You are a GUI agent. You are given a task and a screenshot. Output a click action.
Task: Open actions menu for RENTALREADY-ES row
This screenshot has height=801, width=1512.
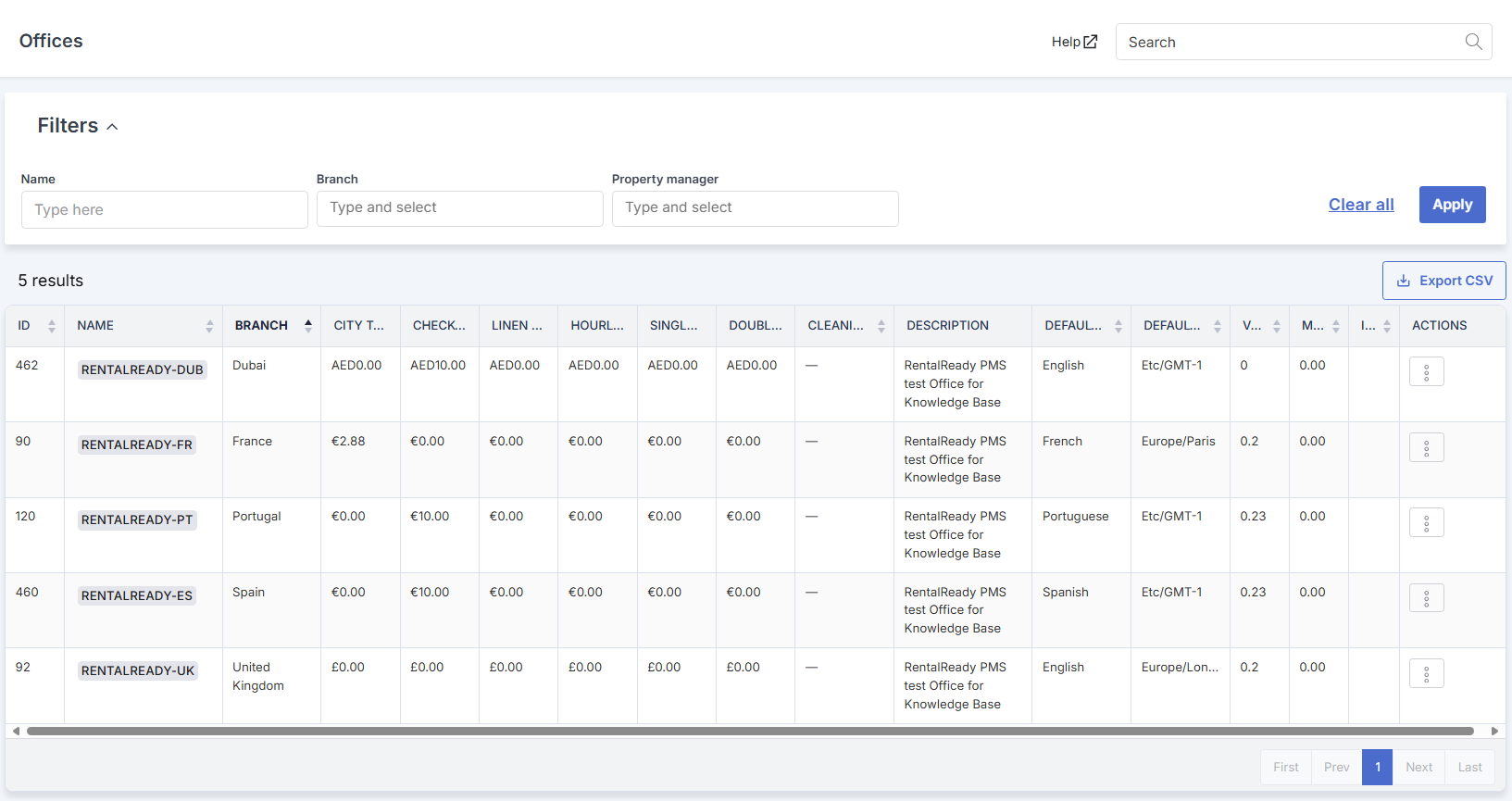click(1426, 598)
